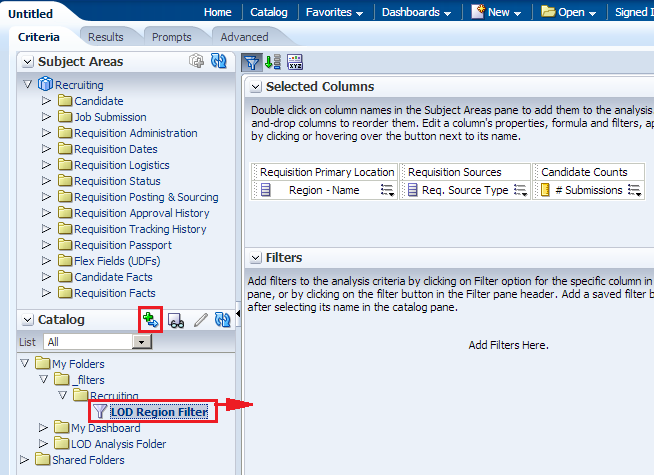
Task: Collapse the Selected Columns section
Action: pos(255,87)
